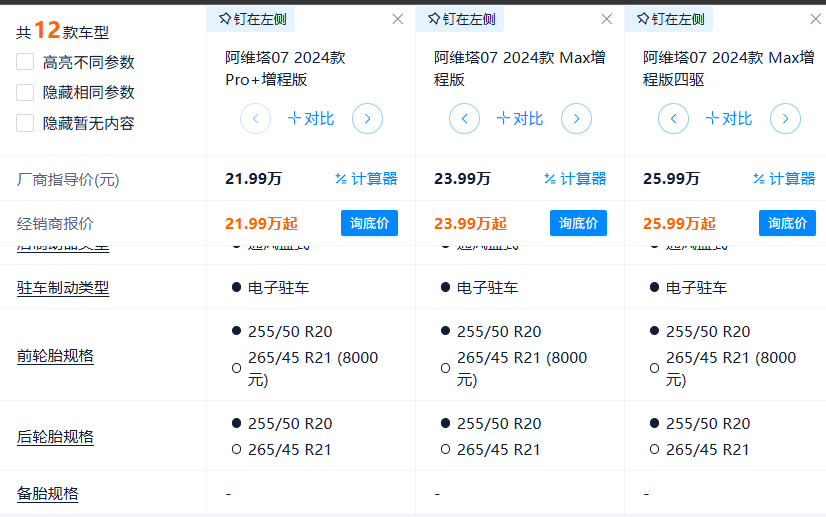Click dealer price 25.99万起
This screenshot has height=517, width=826.
click(679, 223)
